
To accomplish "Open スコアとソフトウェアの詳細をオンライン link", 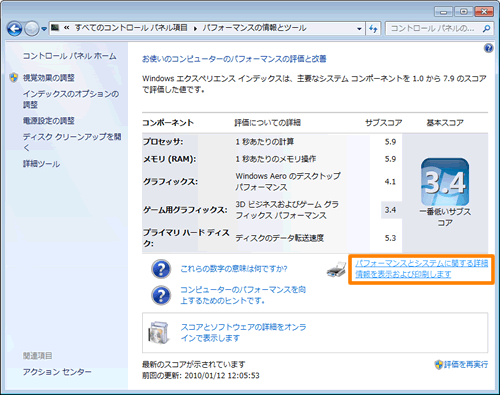I will pyautogui.click(x=243, y=332).
